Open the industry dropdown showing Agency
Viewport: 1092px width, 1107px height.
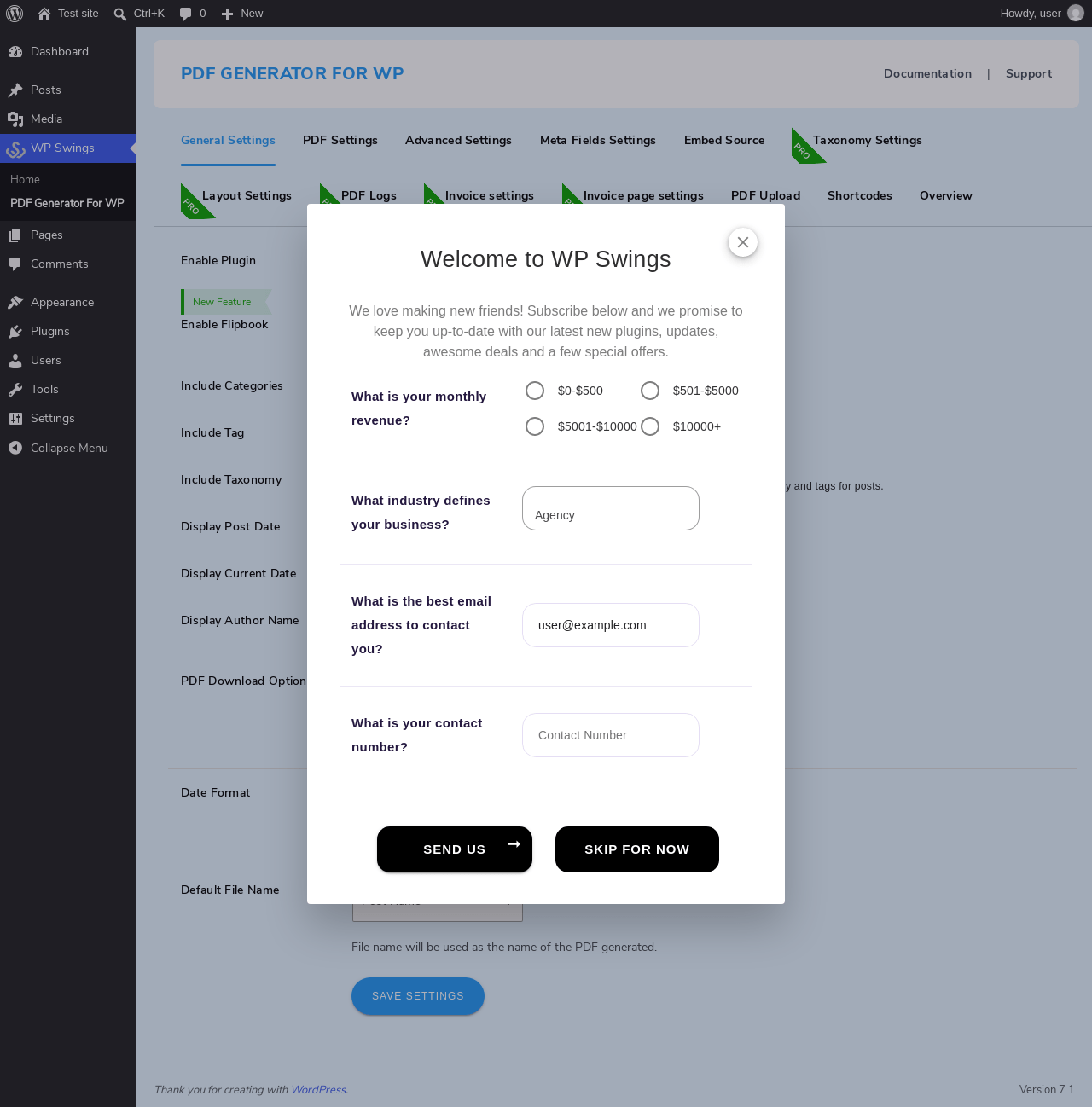click(x=611, y=508)
